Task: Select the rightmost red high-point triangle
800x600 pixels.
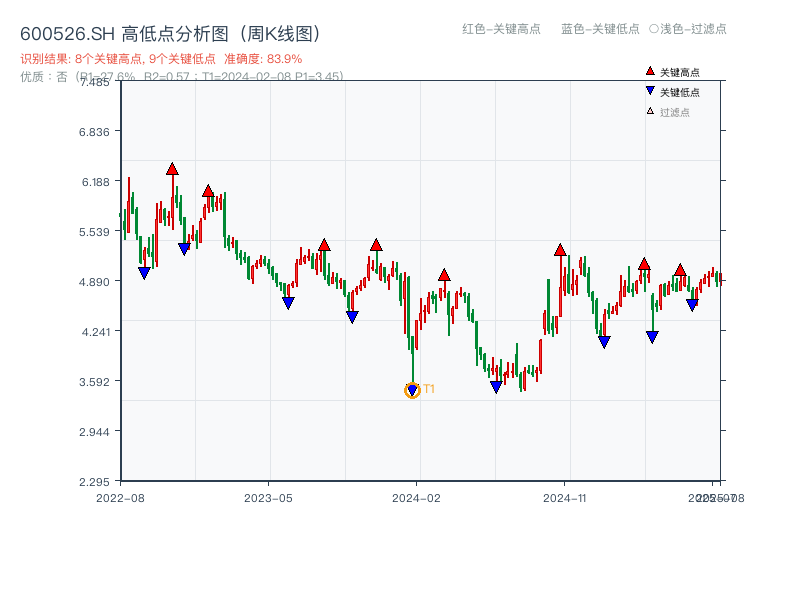Action: (680, 270)
